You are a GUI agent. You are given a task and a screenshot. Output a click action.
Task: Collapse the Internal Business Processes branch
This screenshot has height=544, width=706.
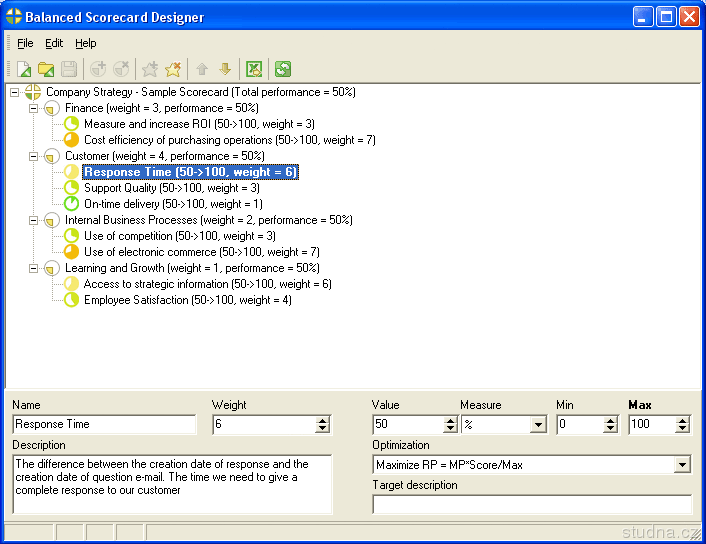pos(33,220)
